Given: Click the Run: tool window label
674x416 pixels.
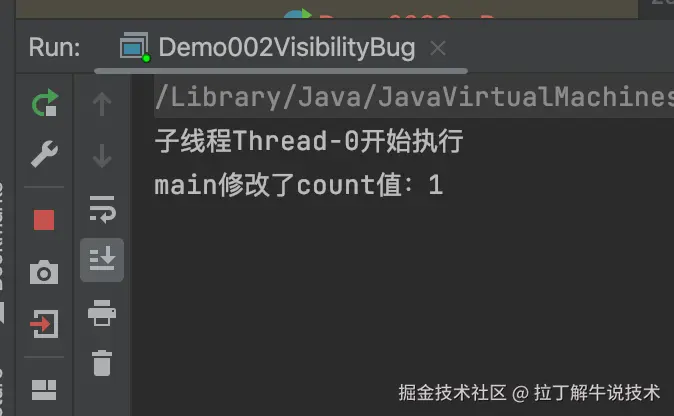Looking at the screenshot, I should (x=55, y=47).
